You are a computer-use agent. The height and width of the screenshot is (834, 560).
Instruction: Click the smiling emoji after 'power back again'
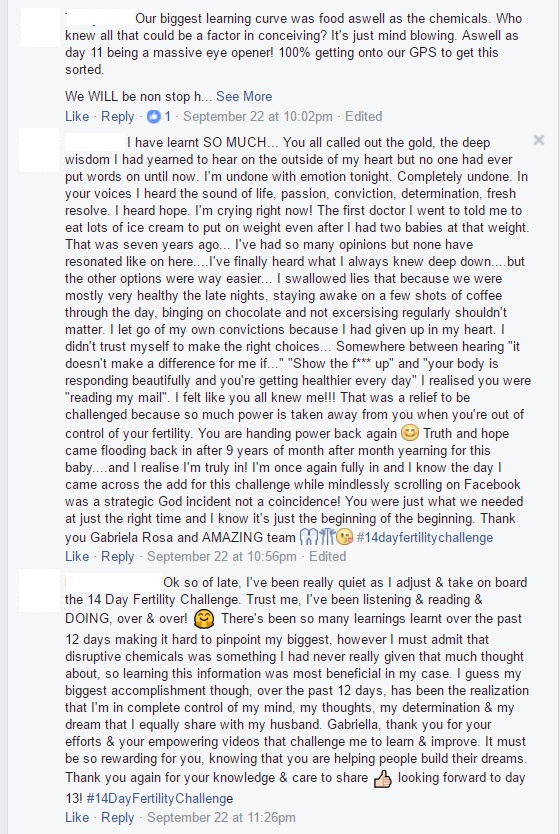[x=409, y=433]
